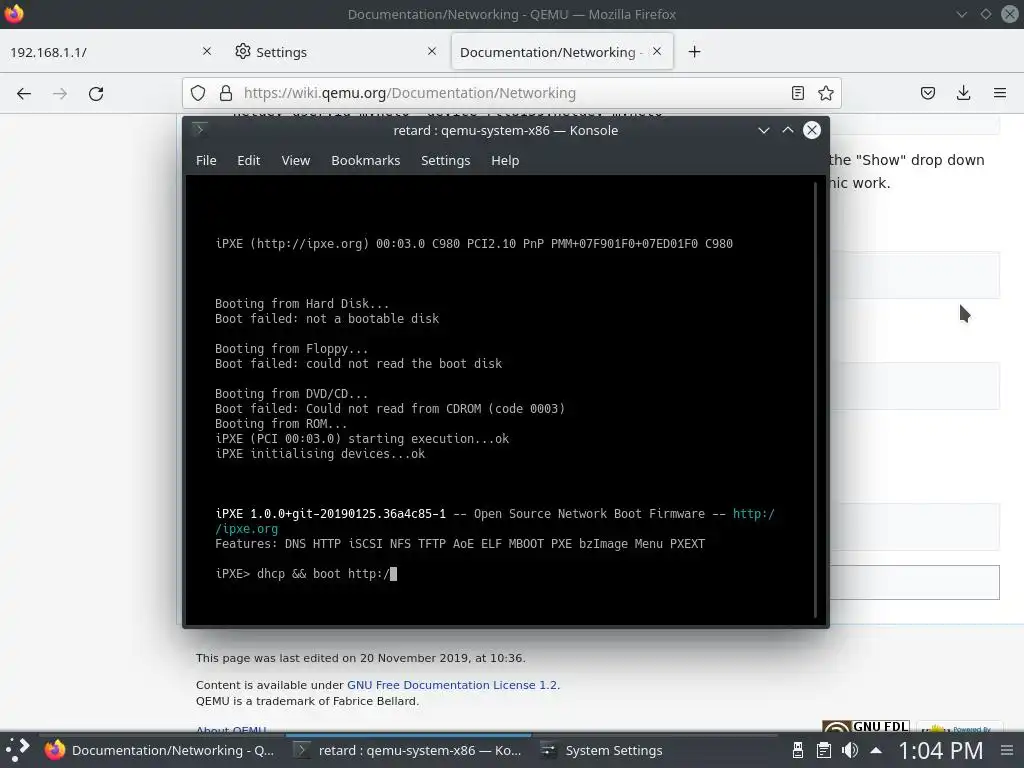Show site security padlock info

tap(226, 93)
